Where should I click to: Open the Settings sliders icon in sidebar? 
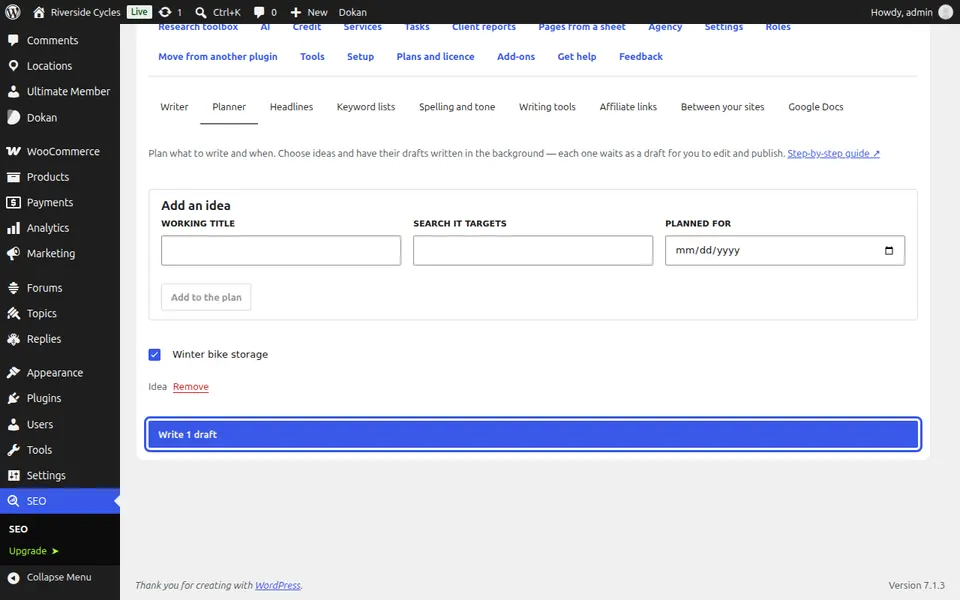[13, 475]
